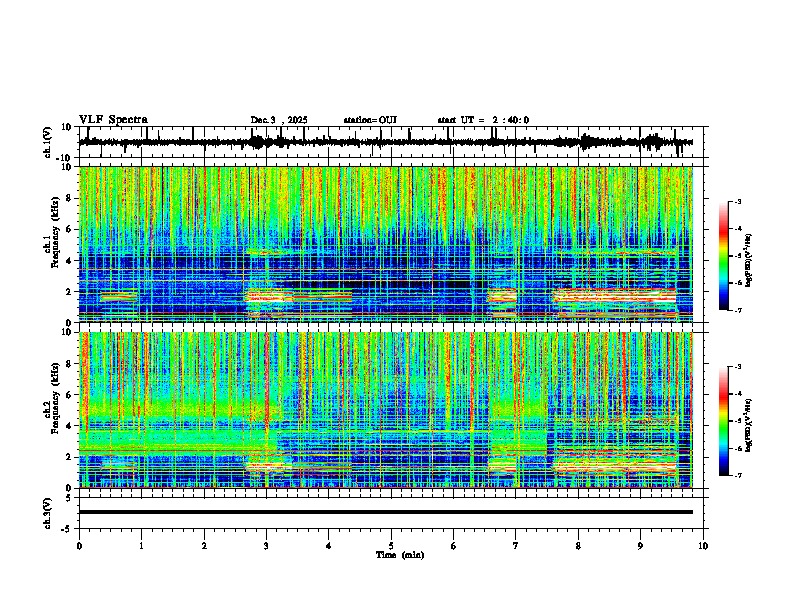Click time axis tick label "9"
Viewport: 792px width, 612px height.
click(x=640, y=546)
